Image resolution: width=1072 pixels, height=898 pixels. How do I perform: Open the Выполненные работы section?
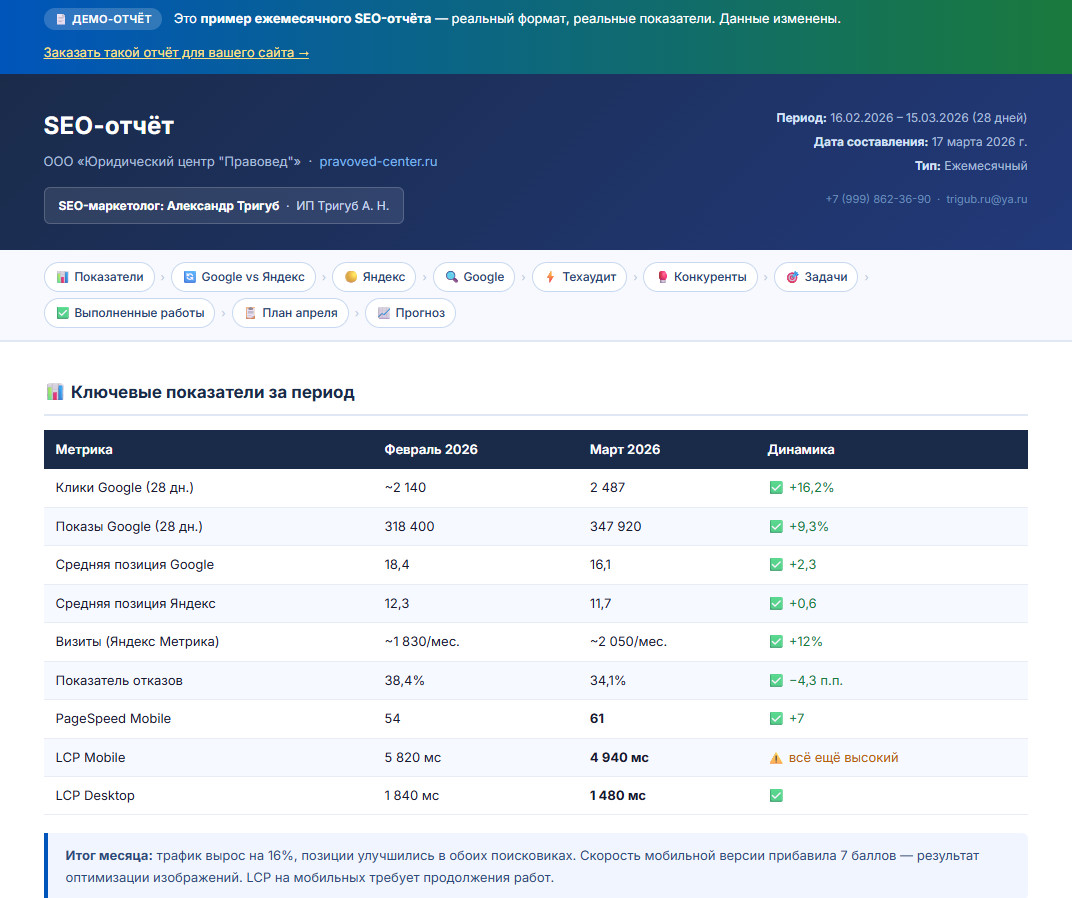point(130,313)
